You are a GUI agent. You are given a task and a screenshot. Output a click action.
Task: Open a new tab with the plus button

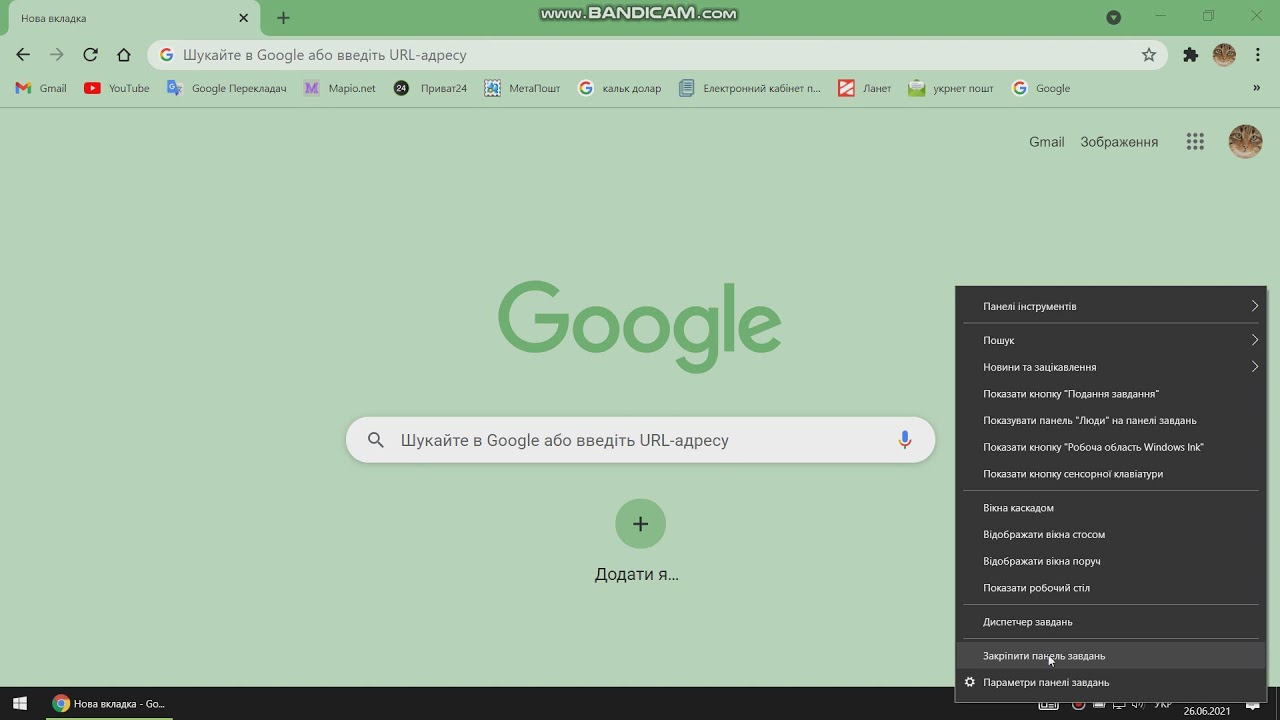283,18
